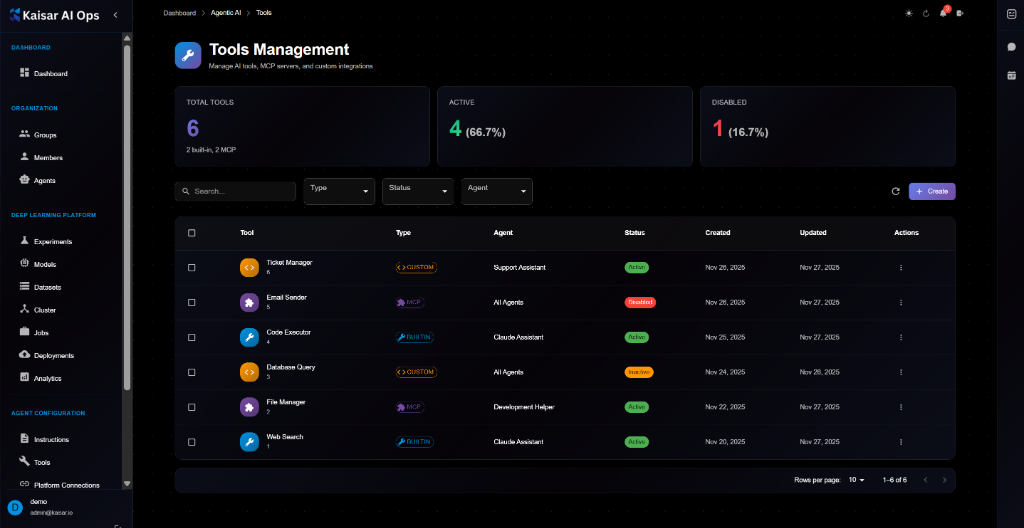Click the sidebar scrollbar down arrow
The image size is (1024, 528).
[127, 484]
